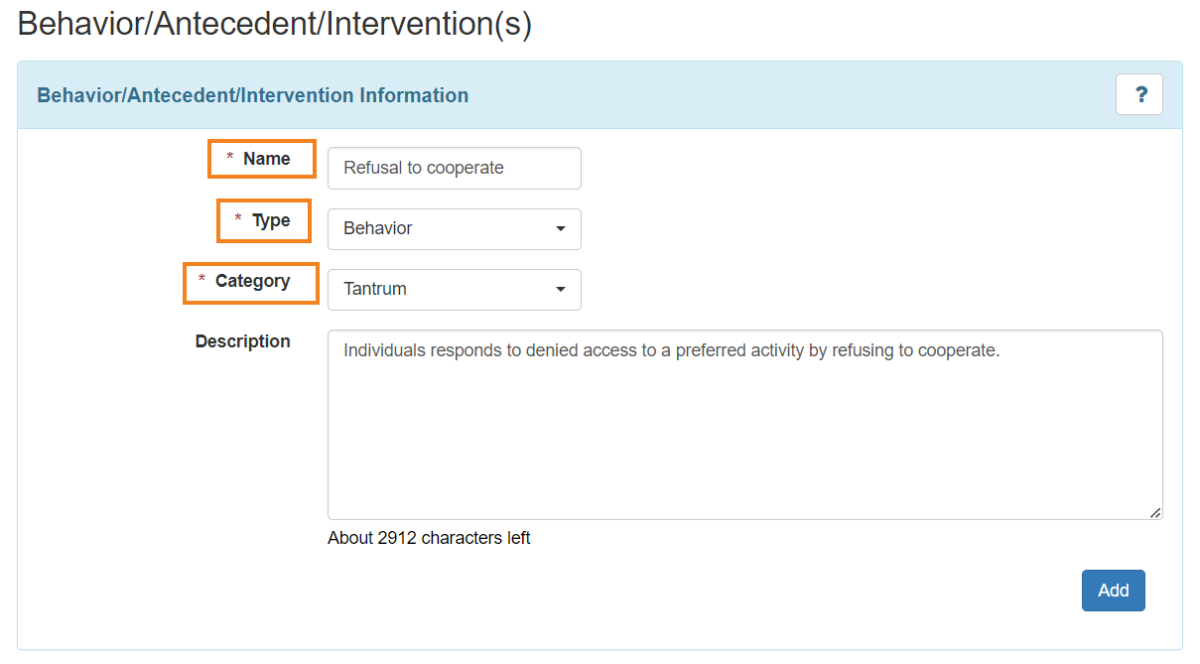Select the text reading Behavior in Type selector
The width and height of the screenshot is (1200, 664).
pyautogui.click(x=377, y=229)
